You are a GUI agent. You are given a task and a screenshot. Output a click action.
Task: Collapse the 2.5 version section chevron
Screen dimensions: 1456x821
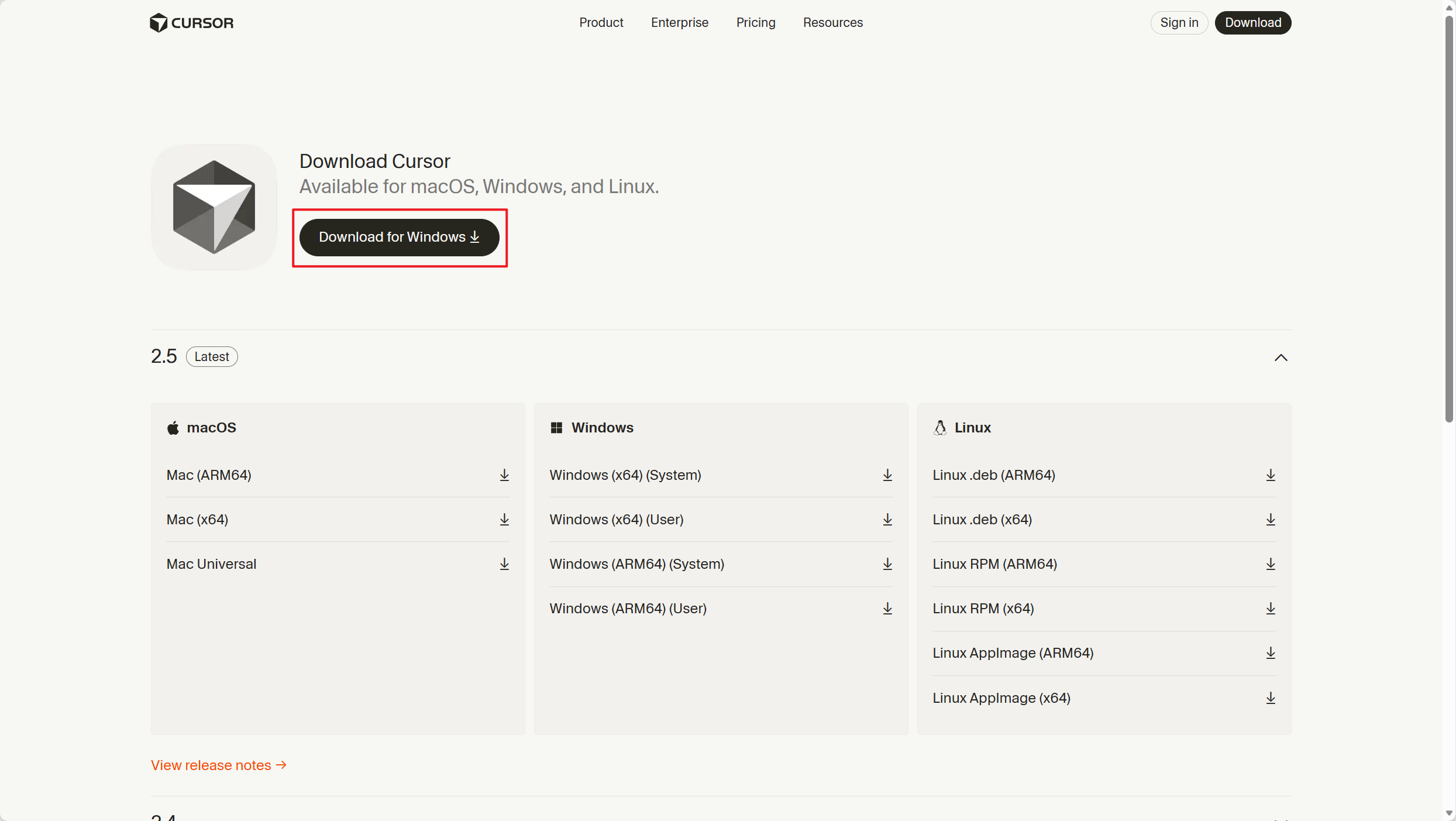tap(1281, 358)
